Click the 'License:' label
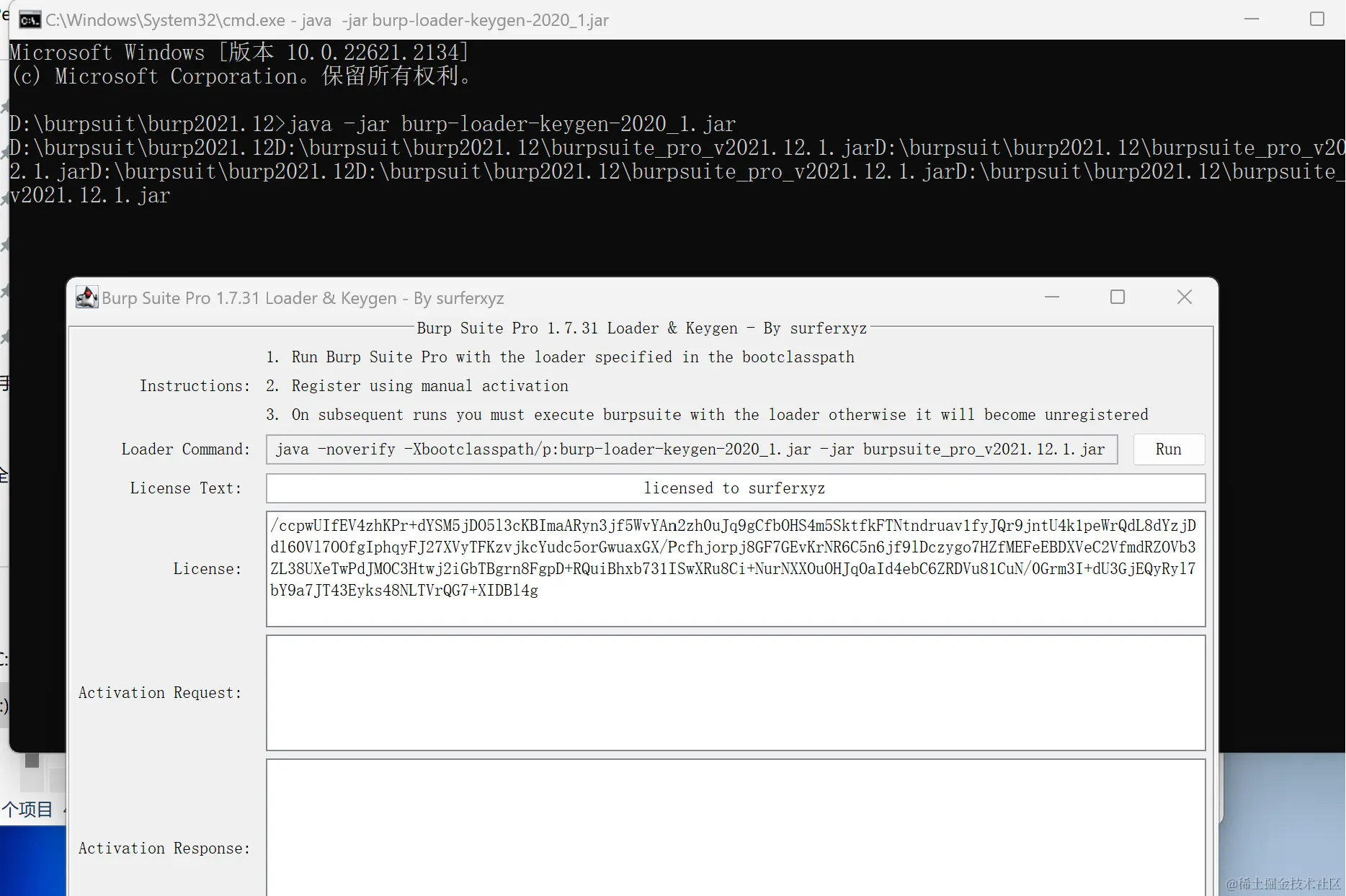This screenshot has width=1346, height=896. [208, 569]
